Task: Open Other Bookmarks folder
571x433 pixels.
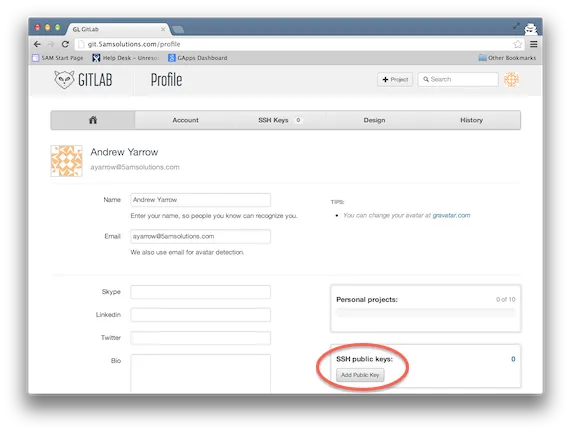Action: pyautogui.click(x=507, y=58)
